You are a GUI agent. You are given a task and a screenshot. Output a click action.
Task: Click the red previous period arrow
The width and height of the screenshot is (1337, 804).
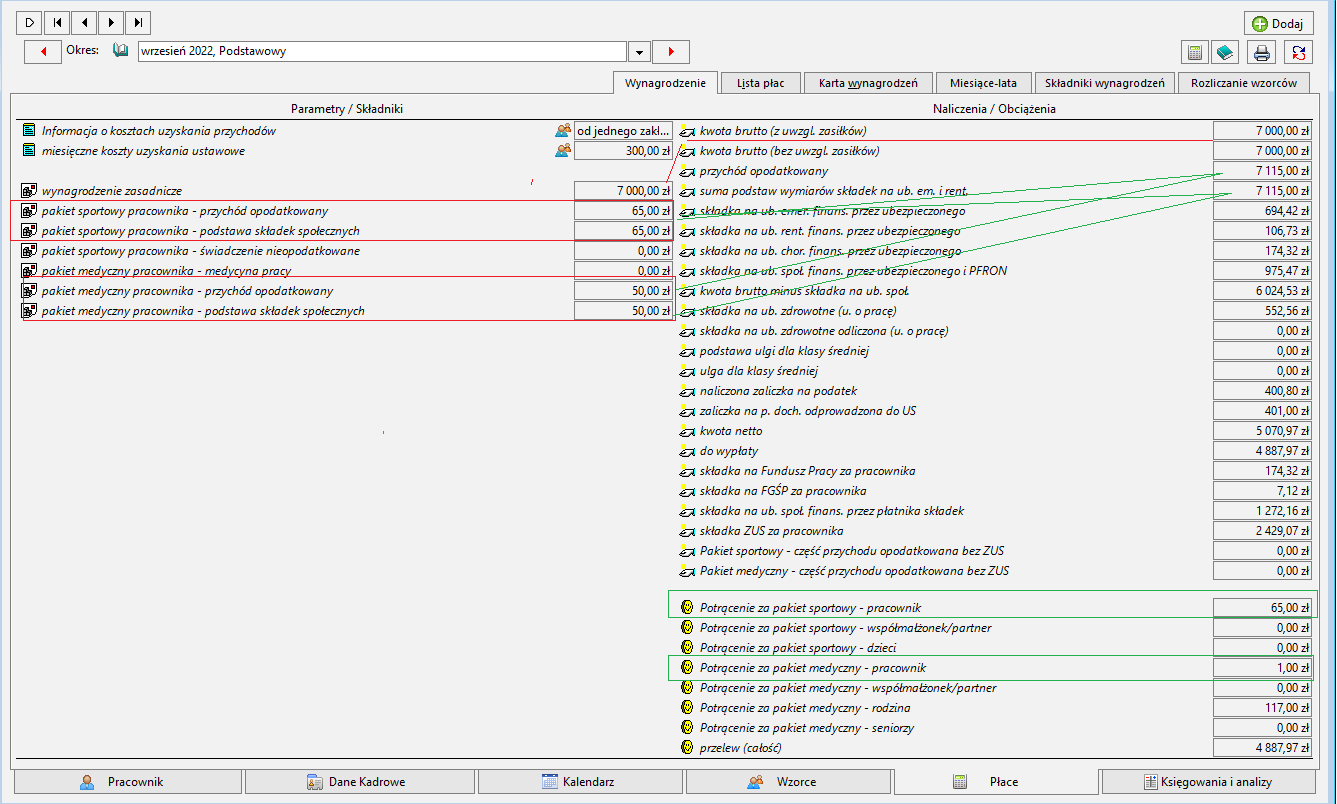pyautogui.click(x=43, y=51)
